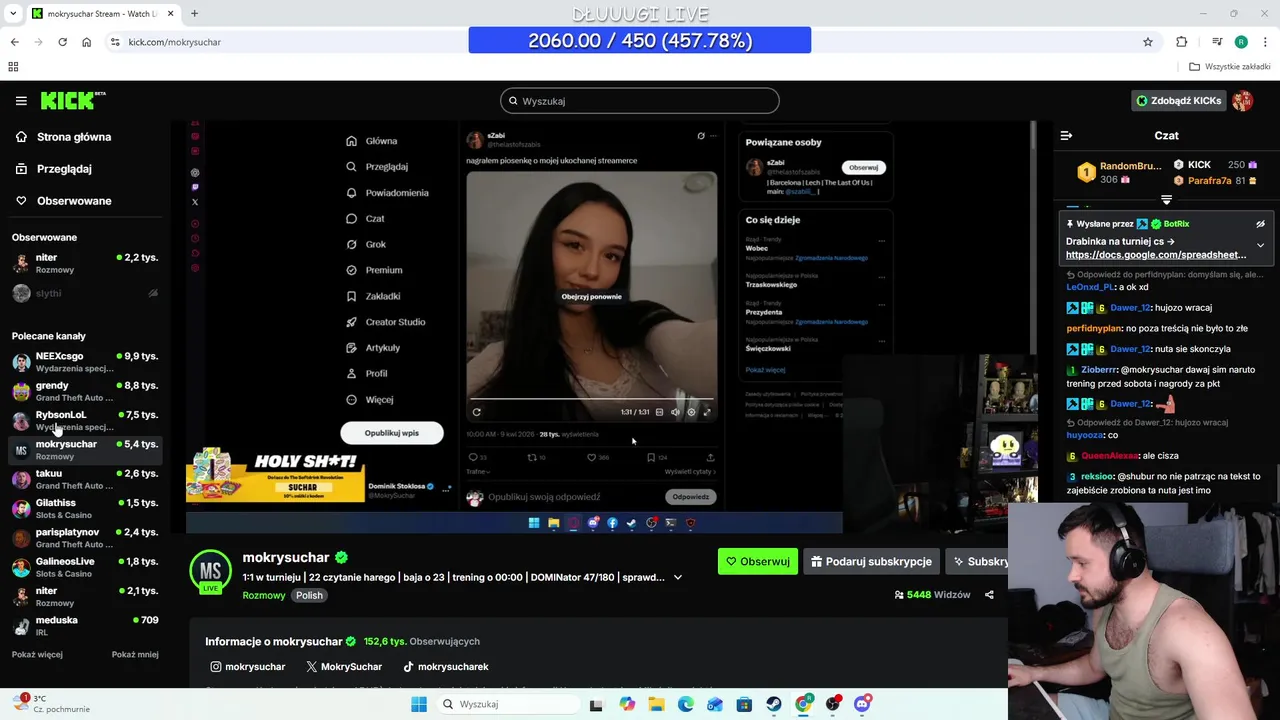Click the KICK logo
The height and width of the screenshot is (720, 1280).
(x=72, y=100)
